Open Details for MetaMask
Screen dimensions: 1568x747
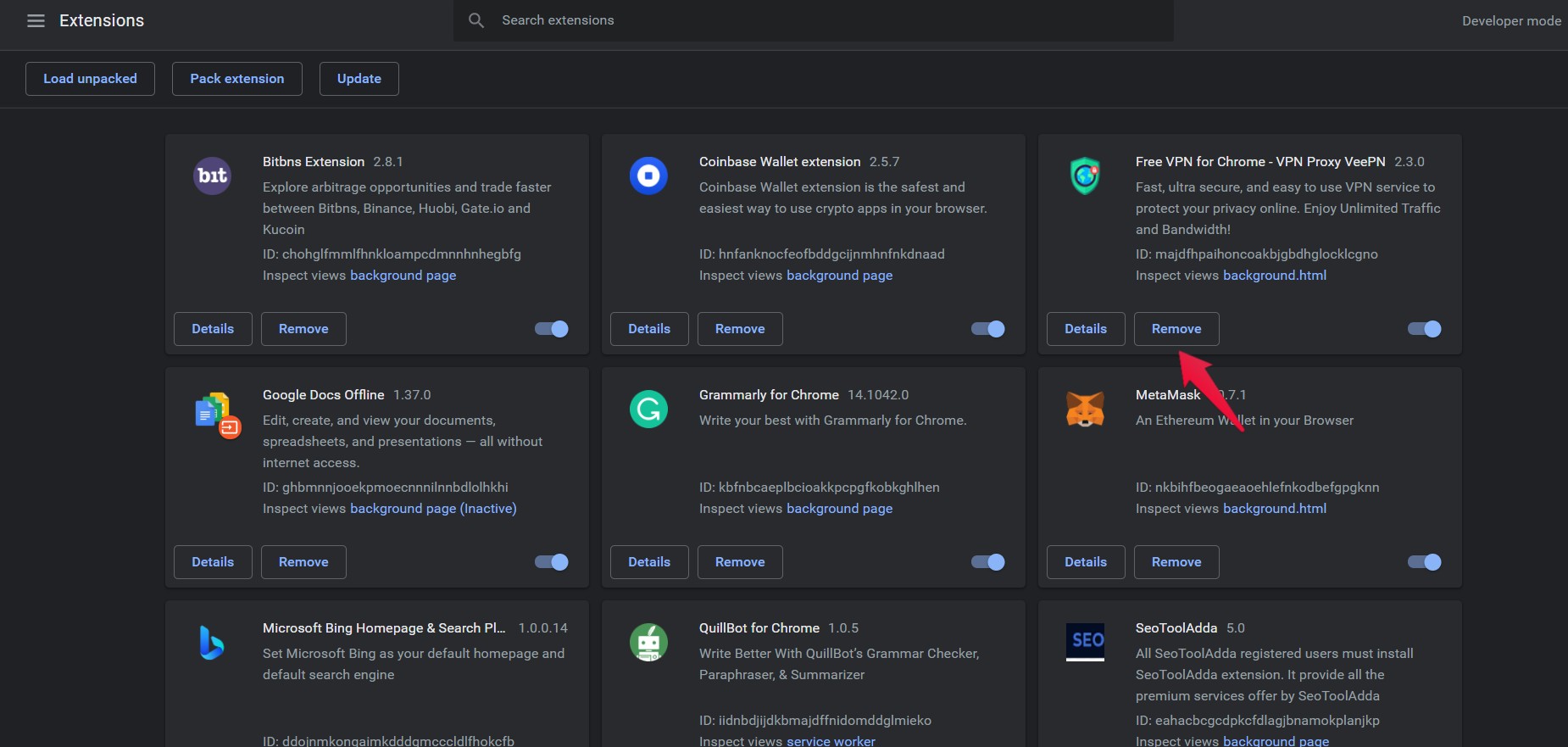tap(1086, 562)
